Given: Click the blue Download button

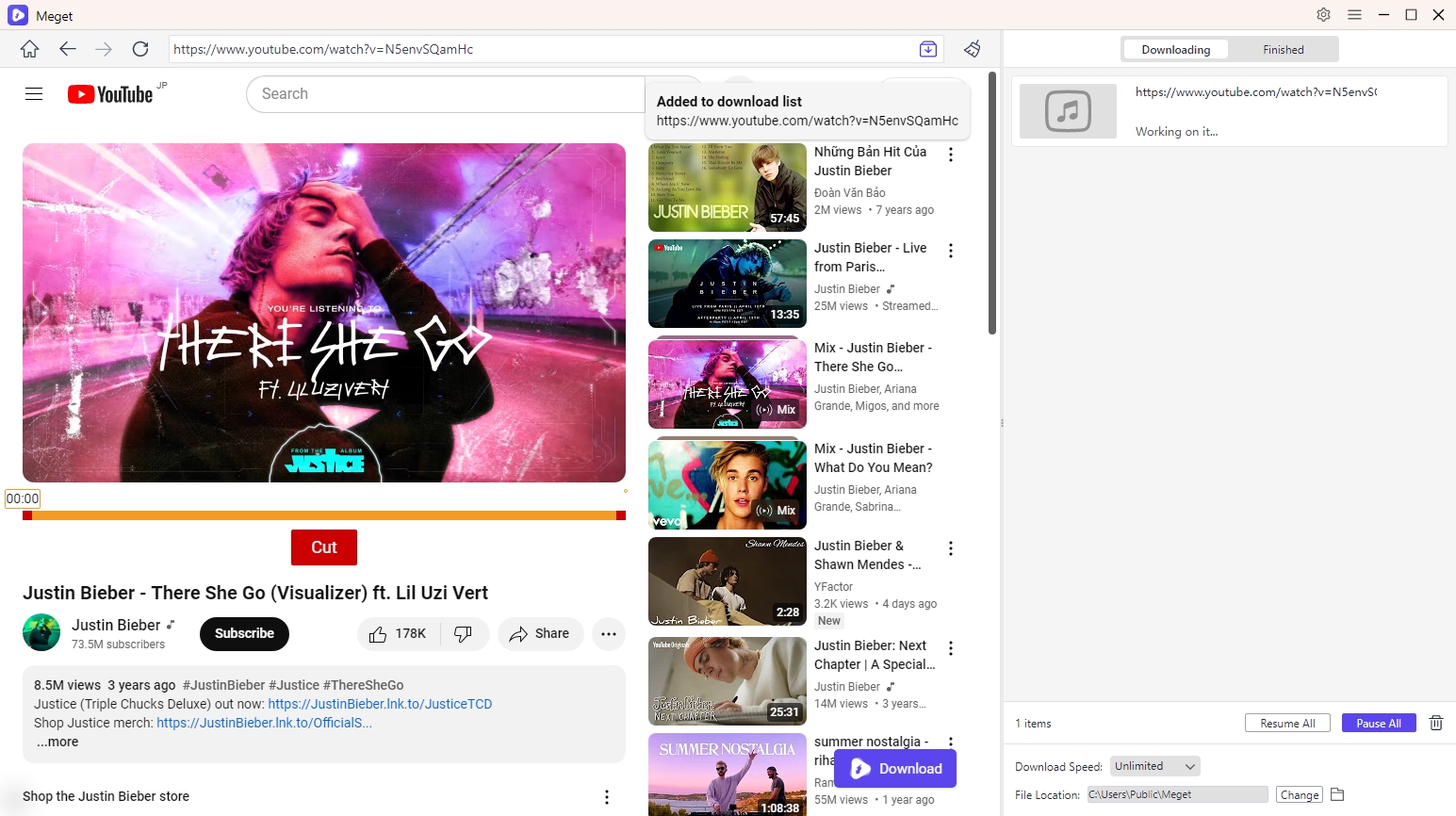Looking at the screenshot, I should tap(895, 769).
